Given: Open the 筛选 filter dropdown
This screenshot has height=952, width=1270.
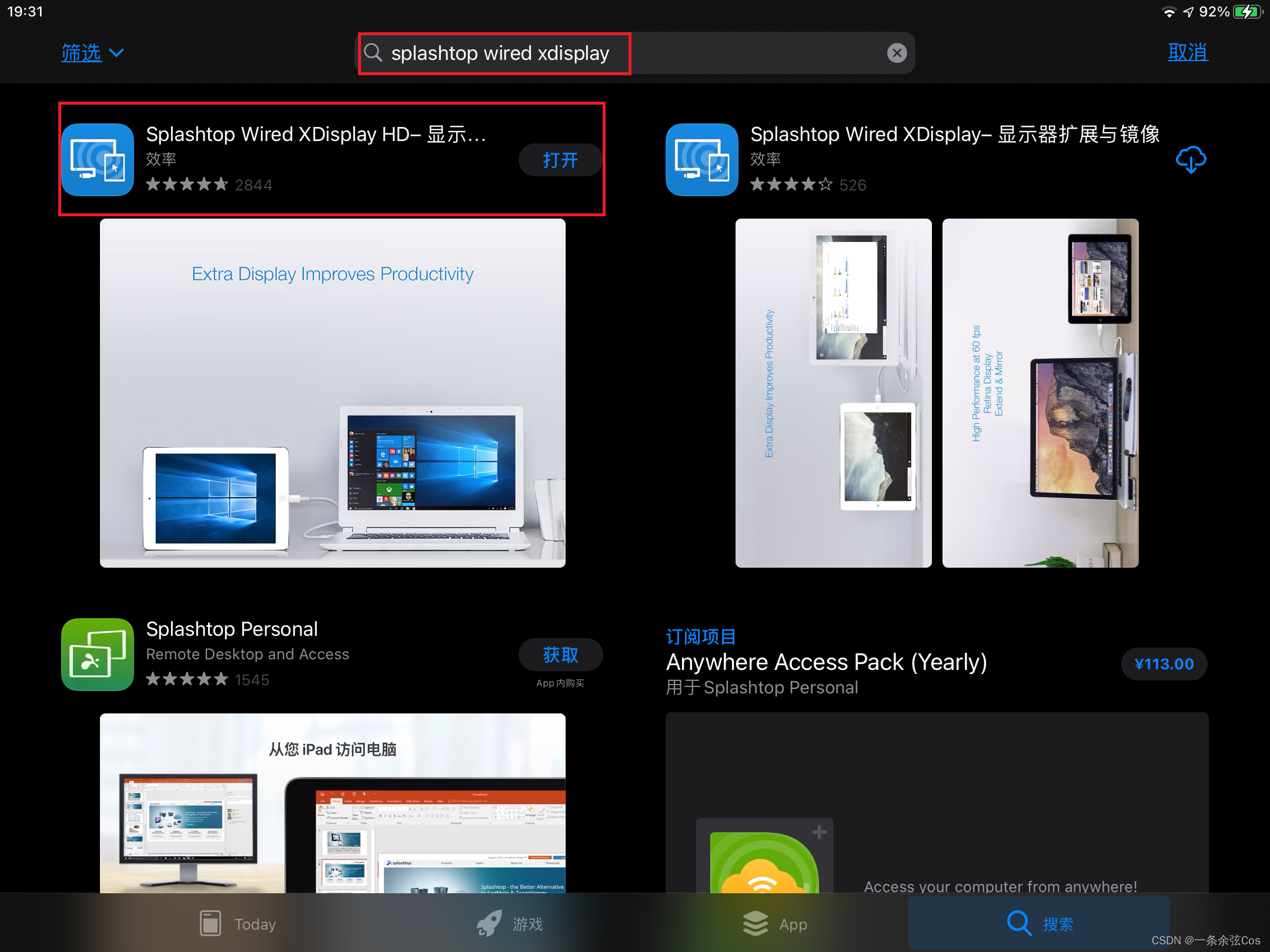Looking at the screenshot, I should (x=92, y=53).
